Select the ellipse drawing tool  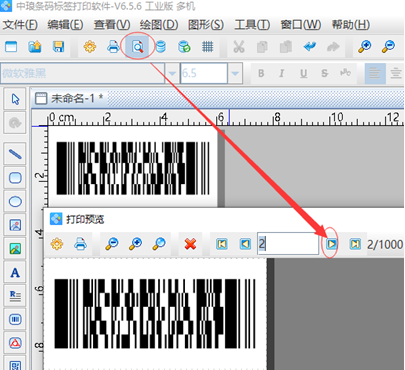(15, 201)
